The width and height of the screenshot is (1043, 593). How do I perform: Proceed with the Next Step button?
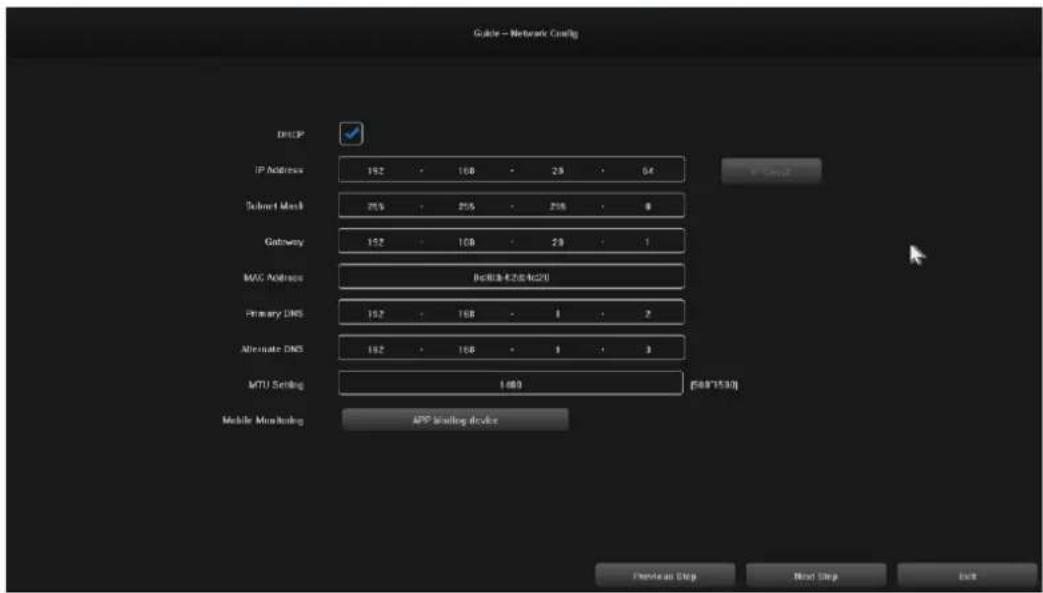pos(816,576)
